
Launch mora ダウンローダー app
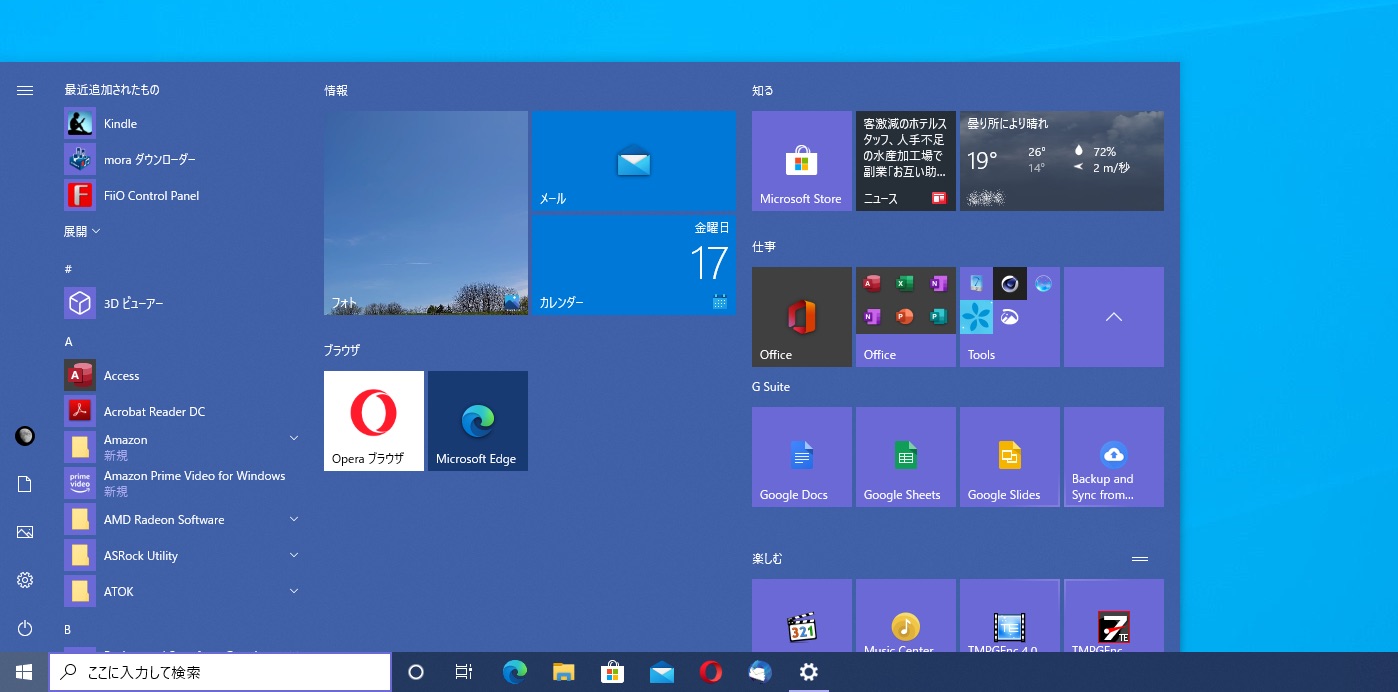(x=180, y=160)
